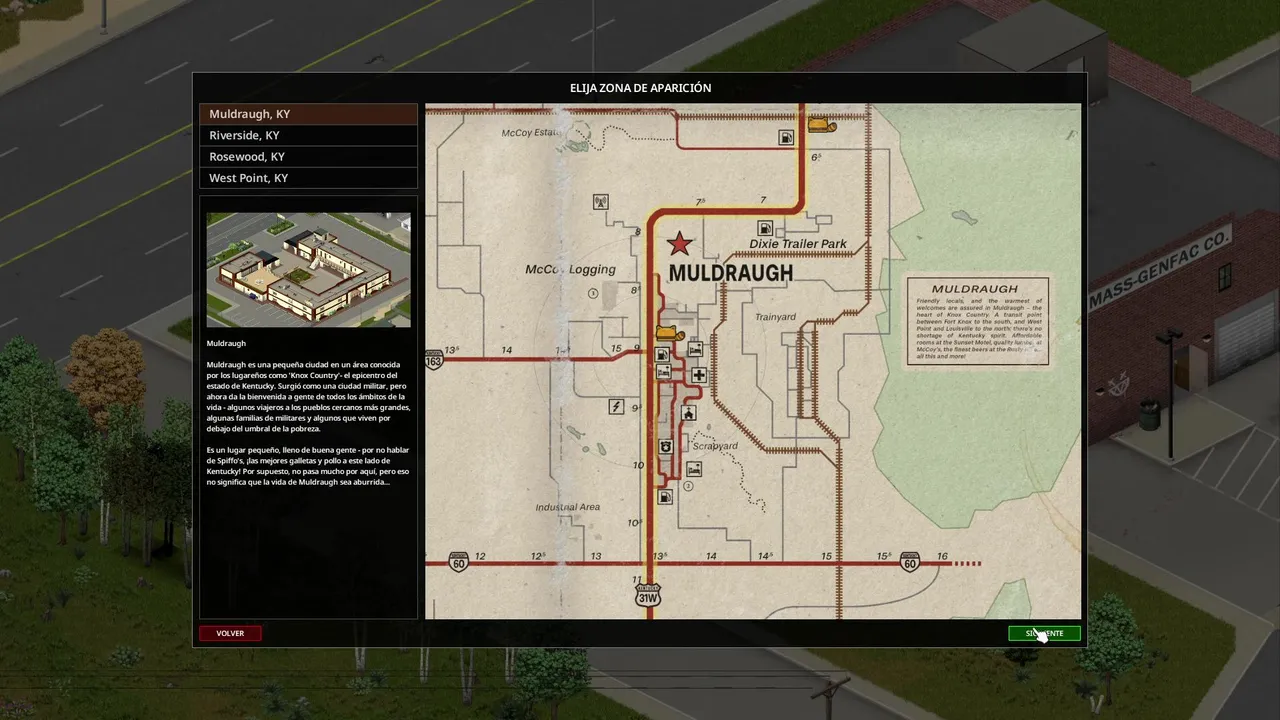This screenshot has width=1280, height=720.
Task: Click the police badge icon on the map
Action: coord(664,445)
